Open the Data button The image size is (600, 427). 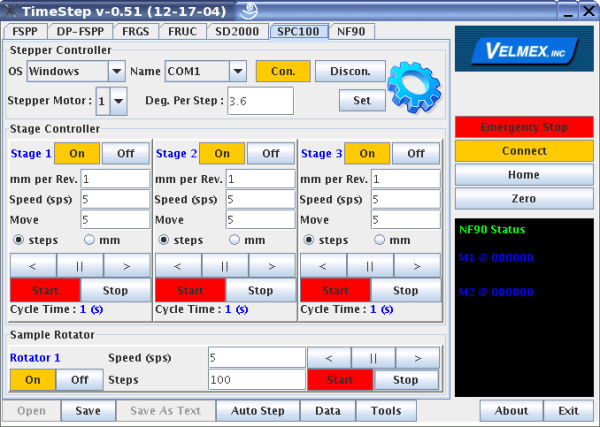[x=328, y=411]
